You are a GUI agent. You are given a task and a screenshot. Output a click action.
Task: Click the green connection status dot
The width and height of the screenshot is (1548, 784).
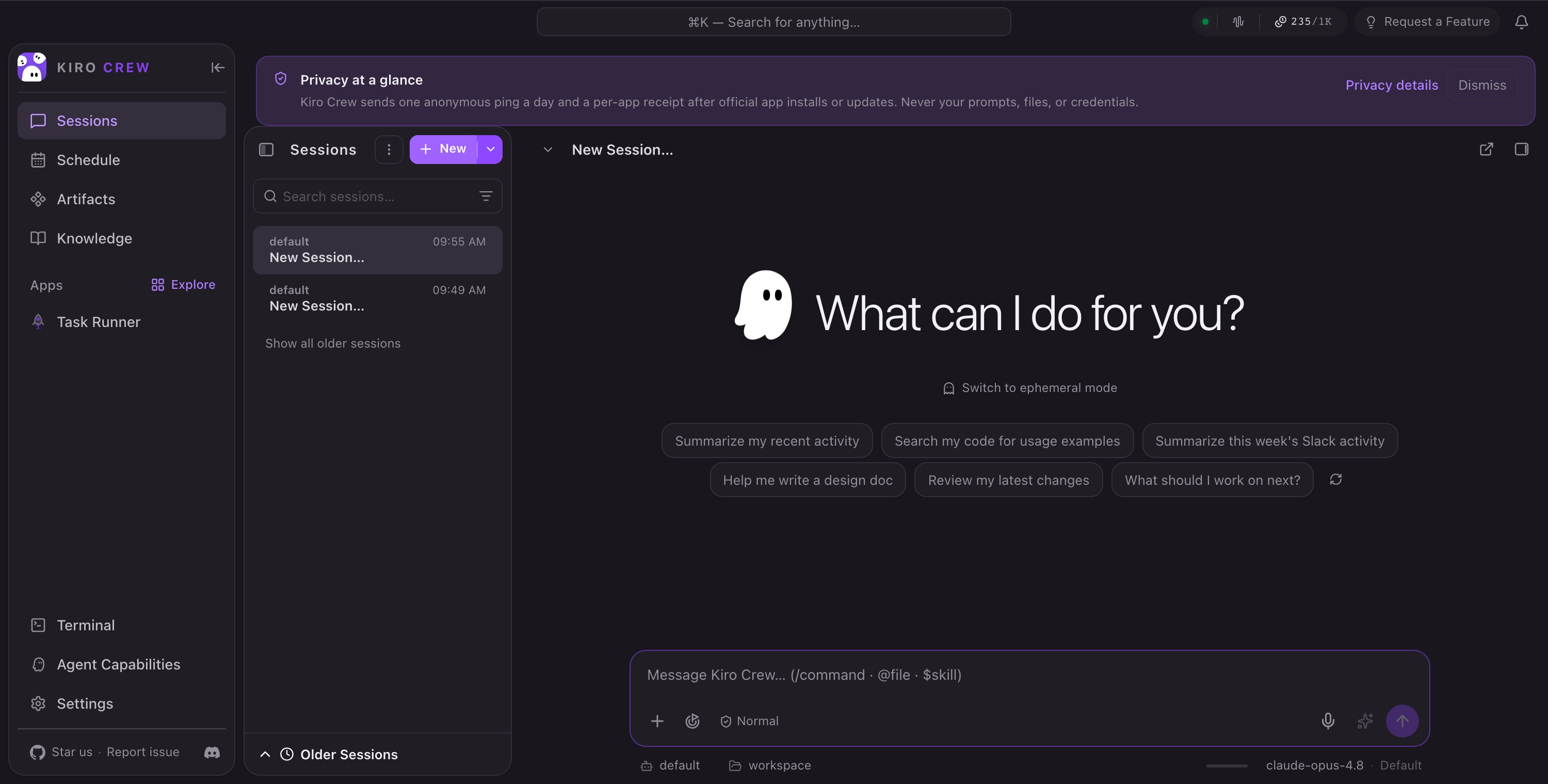pos(1205,22)
